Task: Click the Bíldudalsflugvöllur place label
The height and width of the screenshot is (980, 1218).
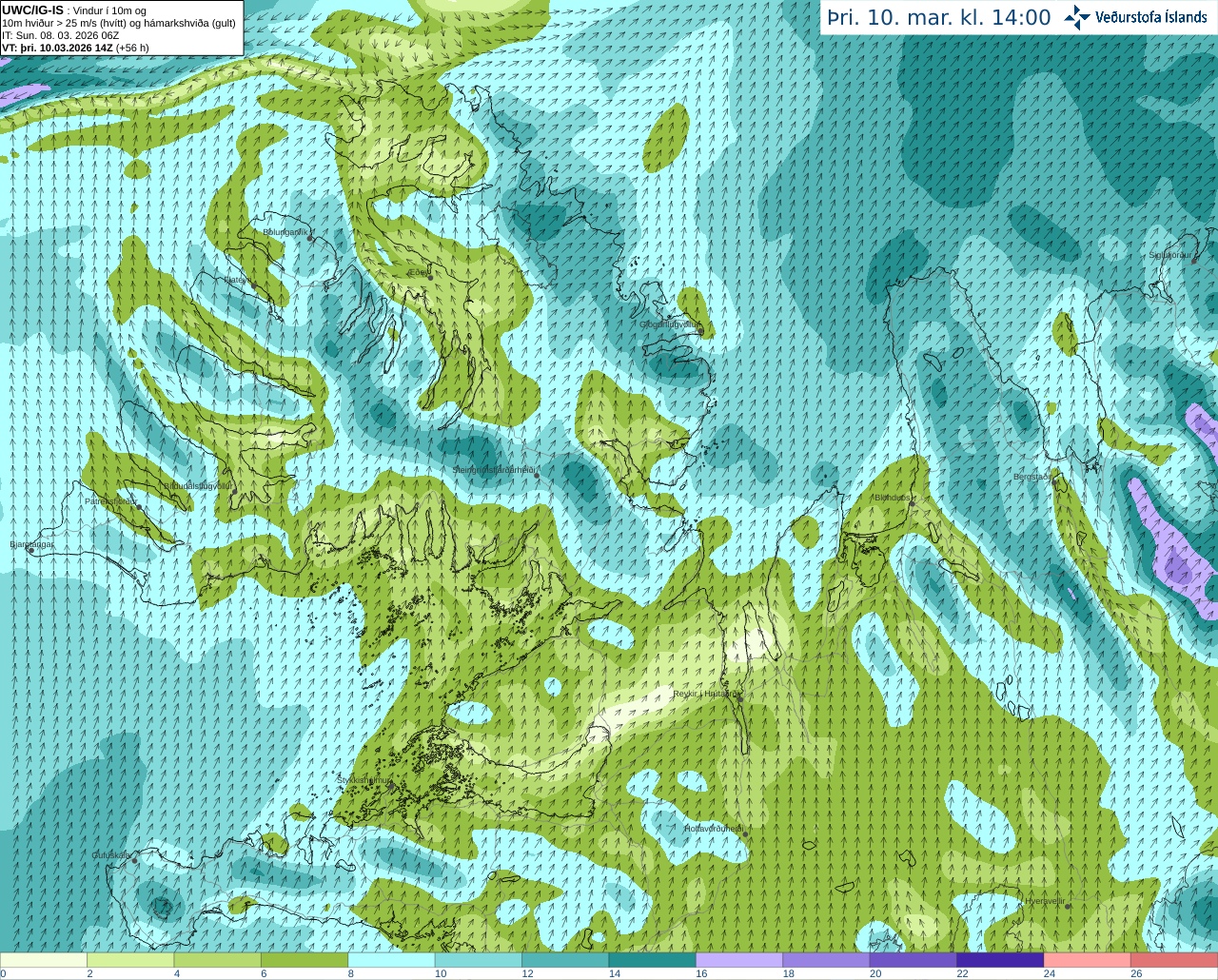Action: tap(198, 485)
